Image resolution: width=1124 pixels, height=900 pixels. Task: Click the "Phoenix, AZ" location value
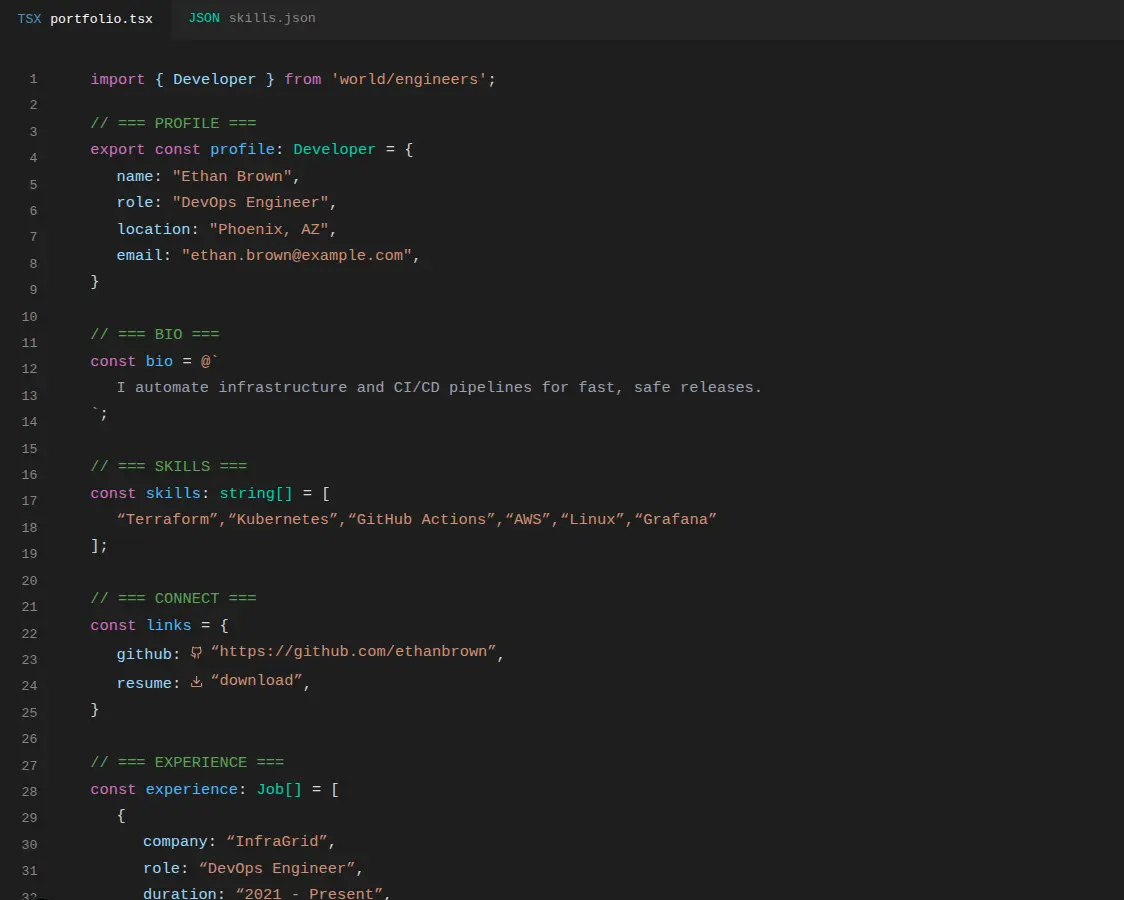tap(273, 229)
